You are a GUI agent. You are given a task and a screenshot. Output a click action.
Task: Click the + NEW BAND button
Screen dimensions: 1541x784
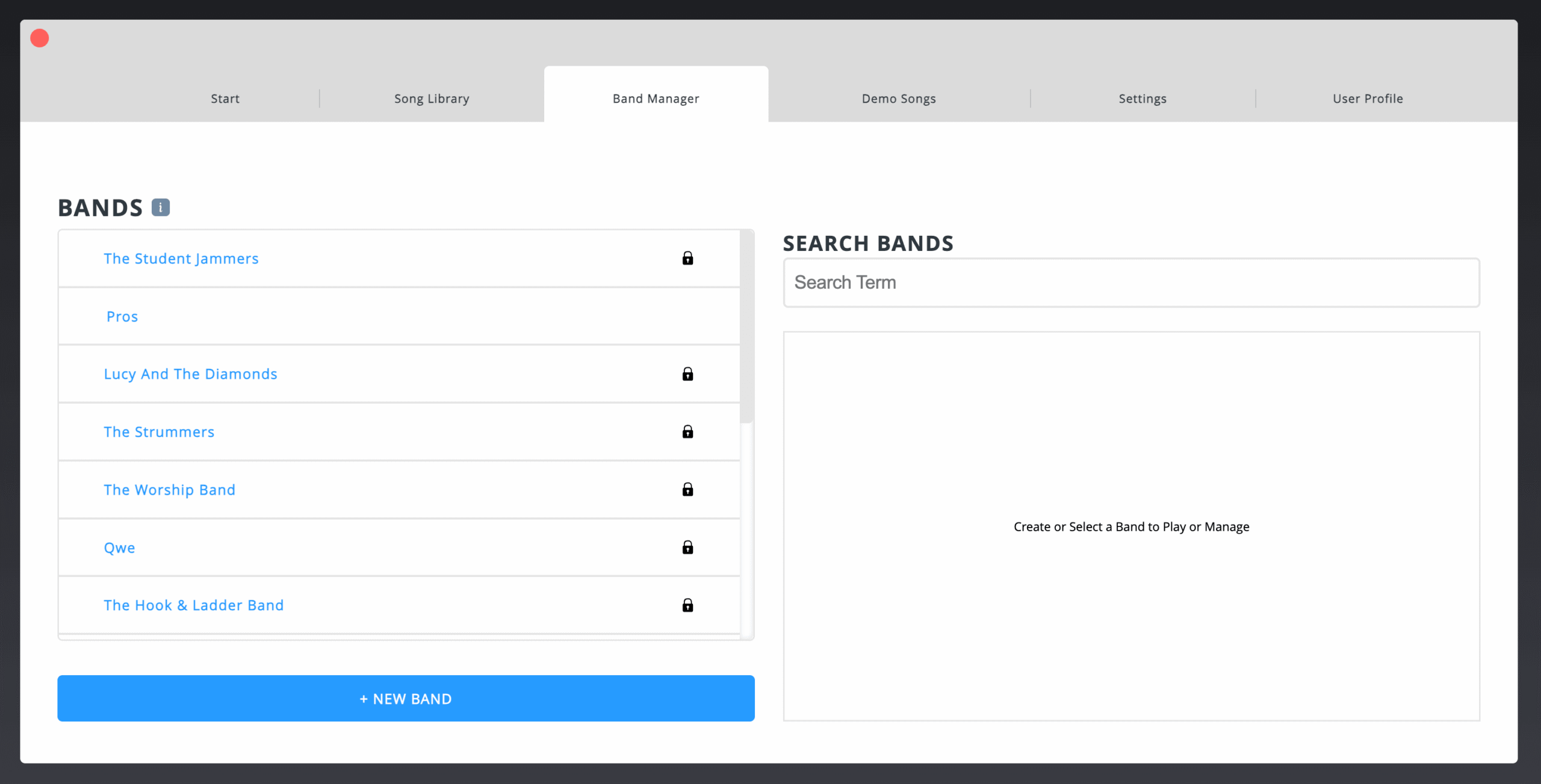click(x=406, y=699)
